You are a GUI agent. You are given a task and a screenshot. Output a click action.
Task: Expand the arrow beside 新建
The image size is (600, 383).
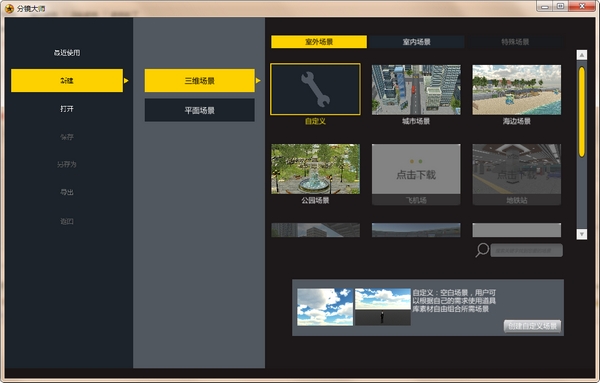click(x=126, y=81)
